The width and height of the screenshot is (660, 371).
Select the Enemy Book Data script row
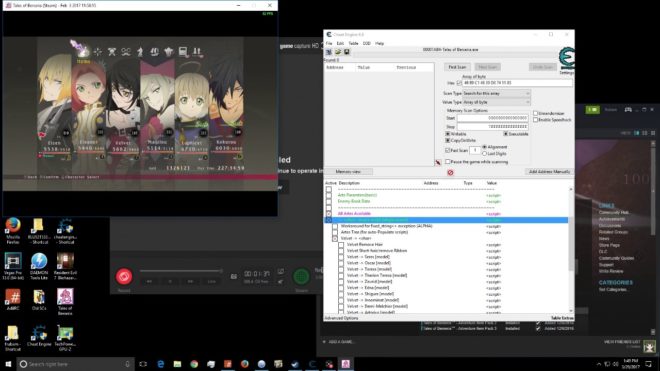(x=354, y=201)
